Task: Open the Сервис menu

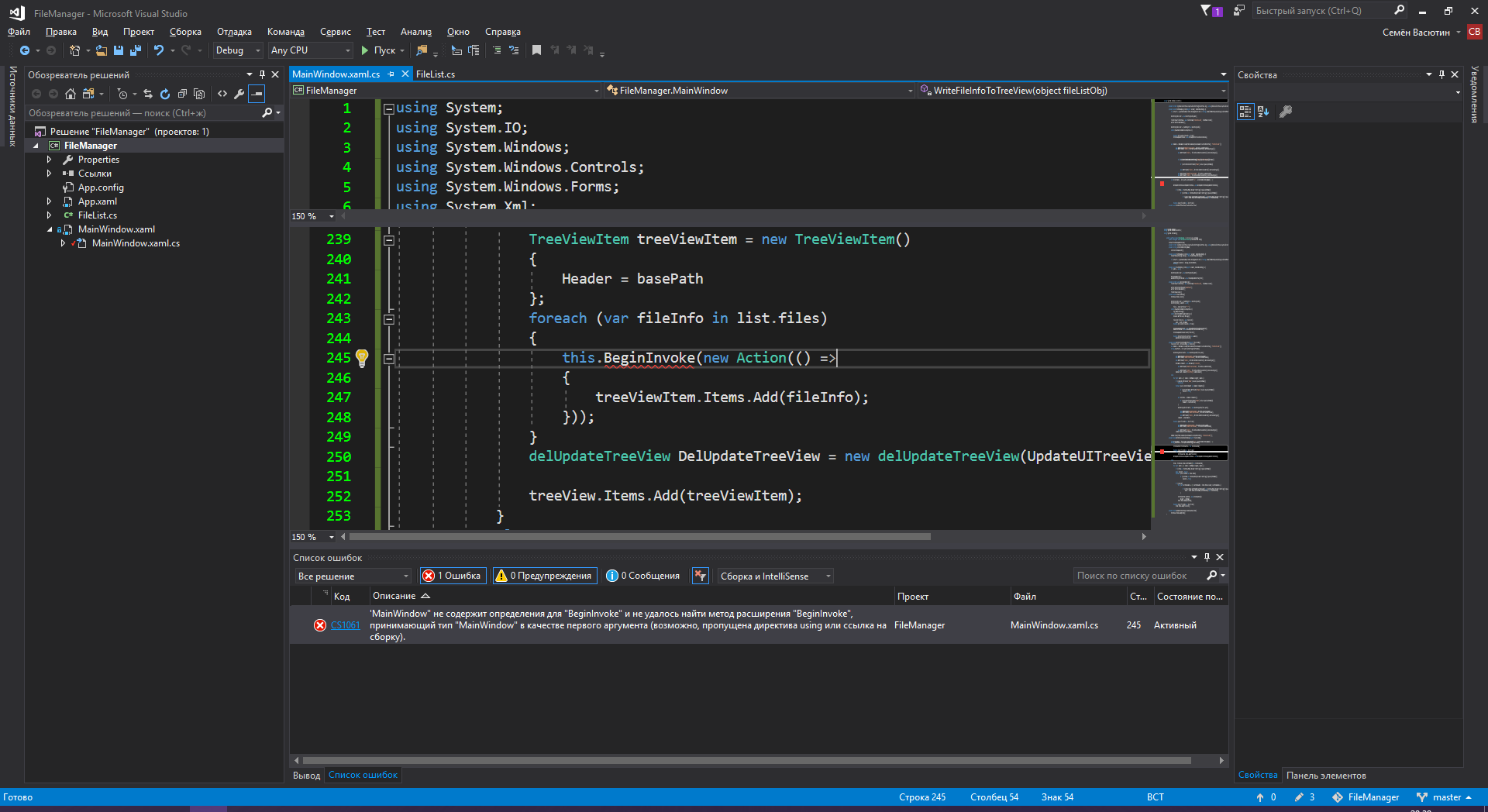Action: 335,32
